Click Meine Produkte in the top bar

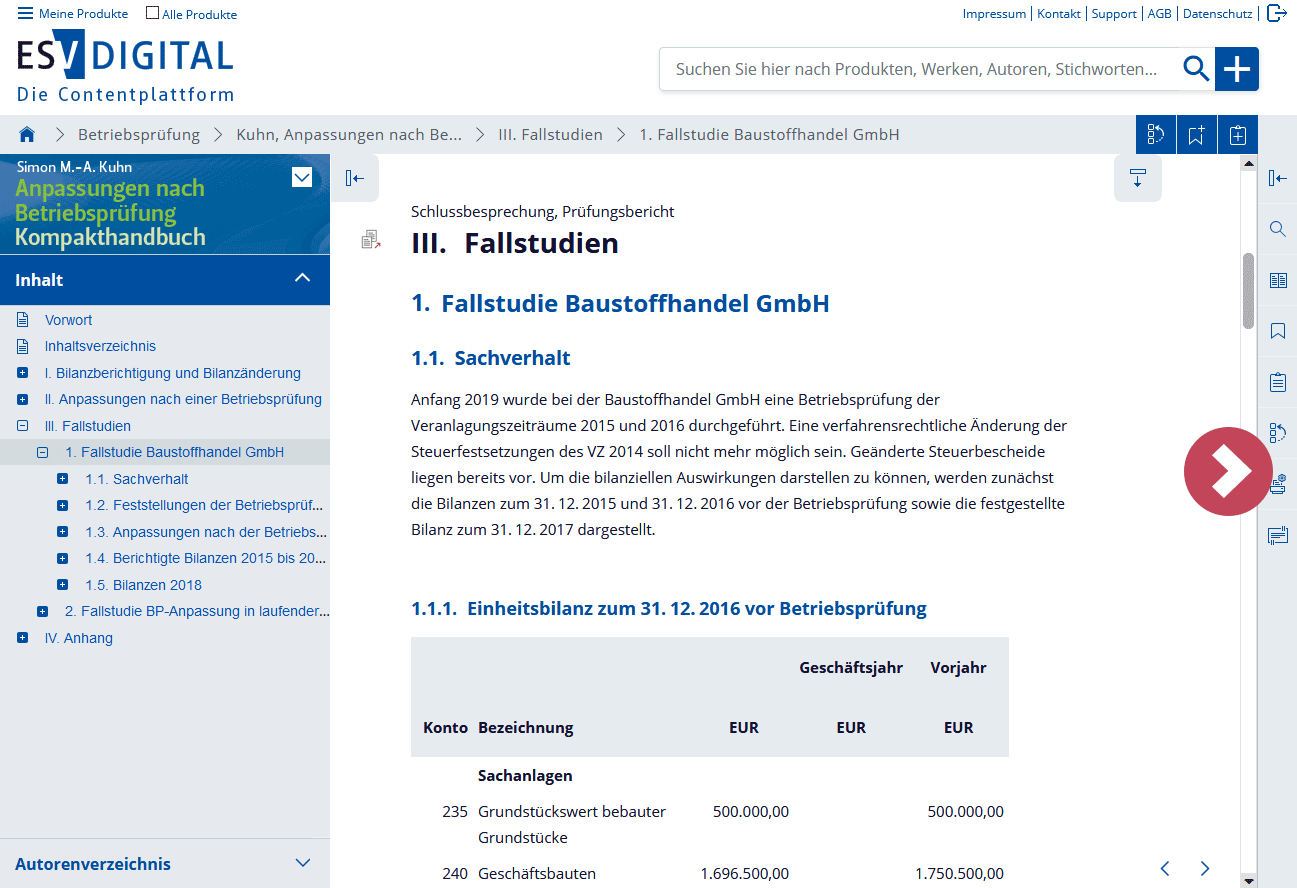pyautogui.click(x=84, y=14)
